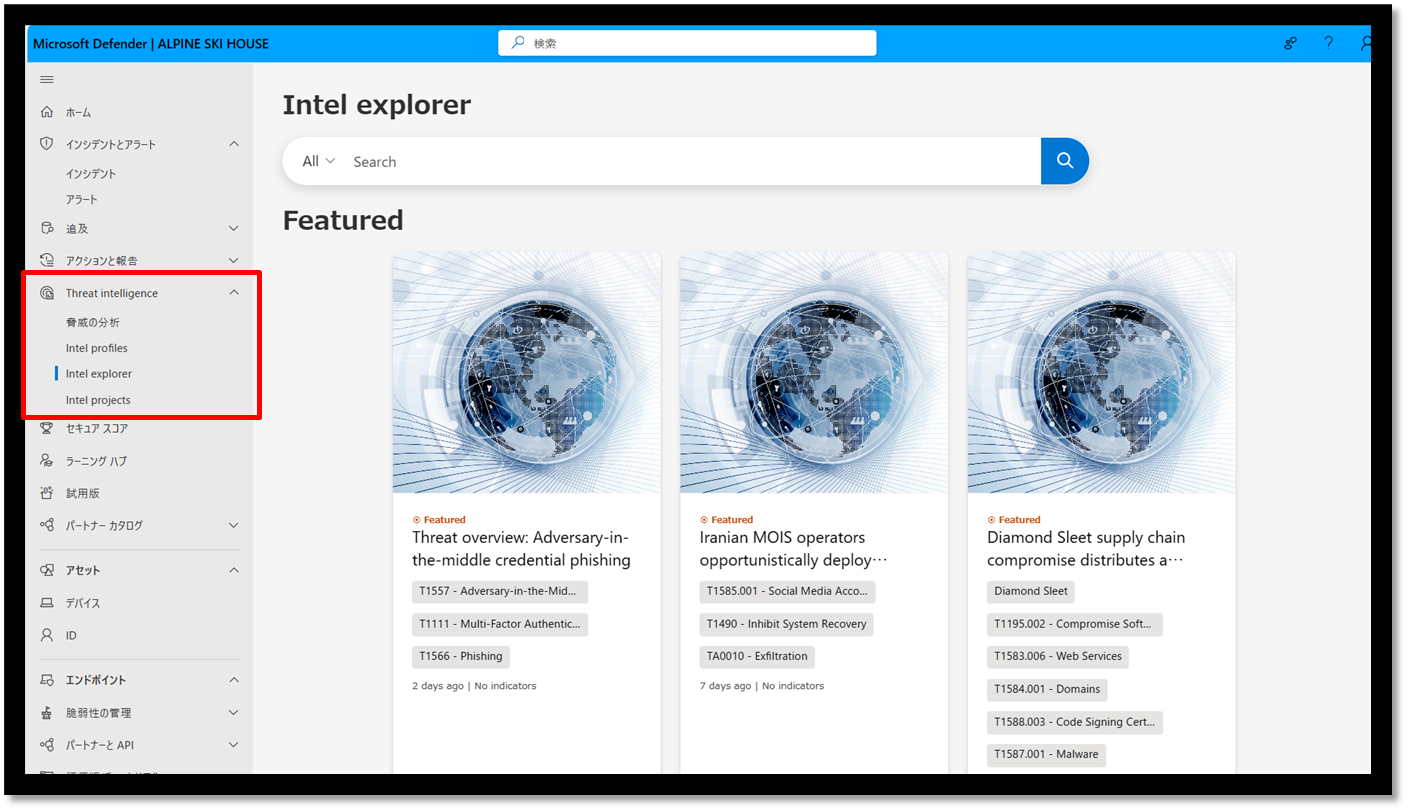Expand the Partner catalog chevron

pyautogui.click(x=234, y=525)
